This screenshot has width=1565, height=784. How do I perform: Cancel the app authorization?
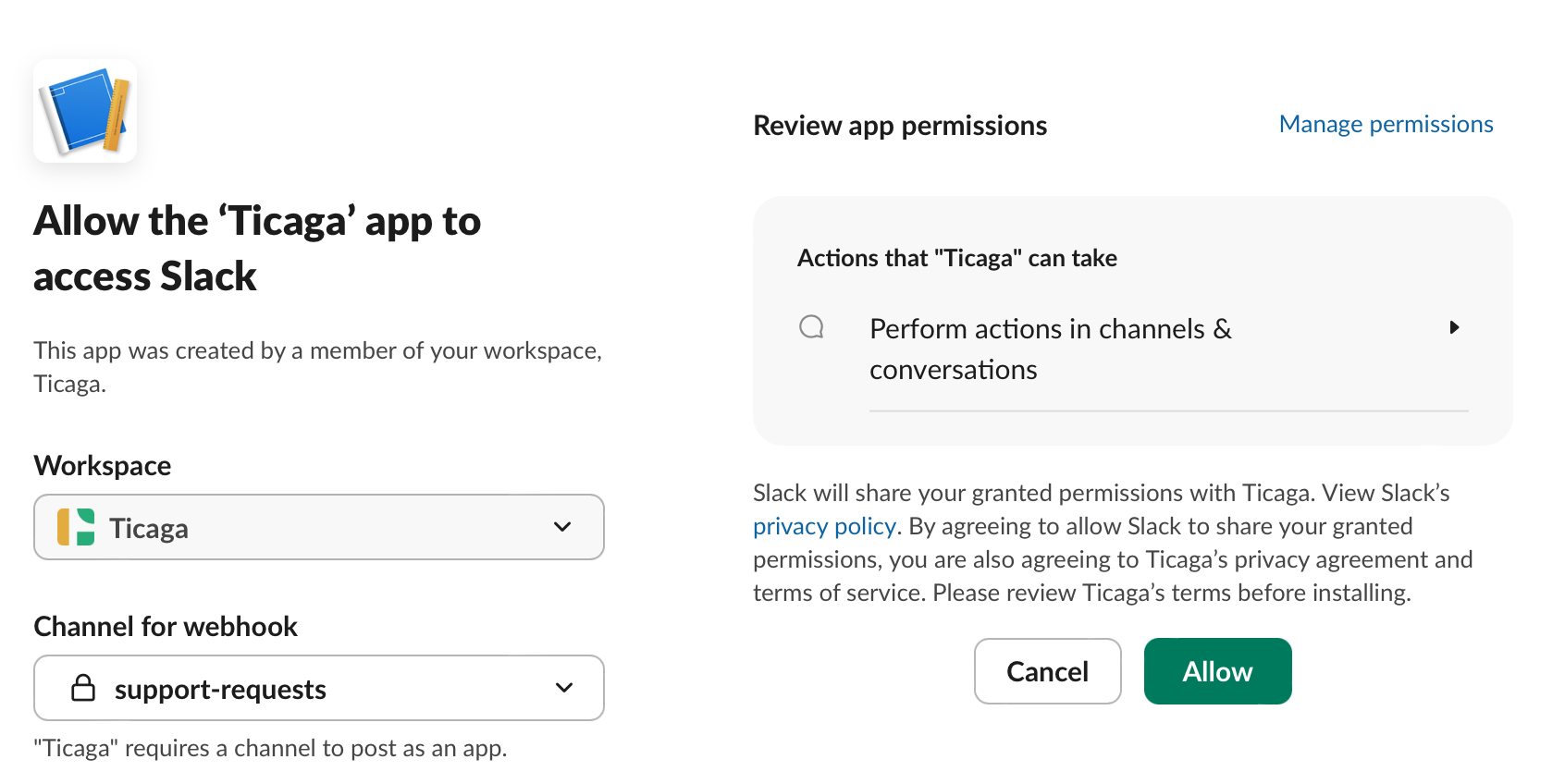1047,671
